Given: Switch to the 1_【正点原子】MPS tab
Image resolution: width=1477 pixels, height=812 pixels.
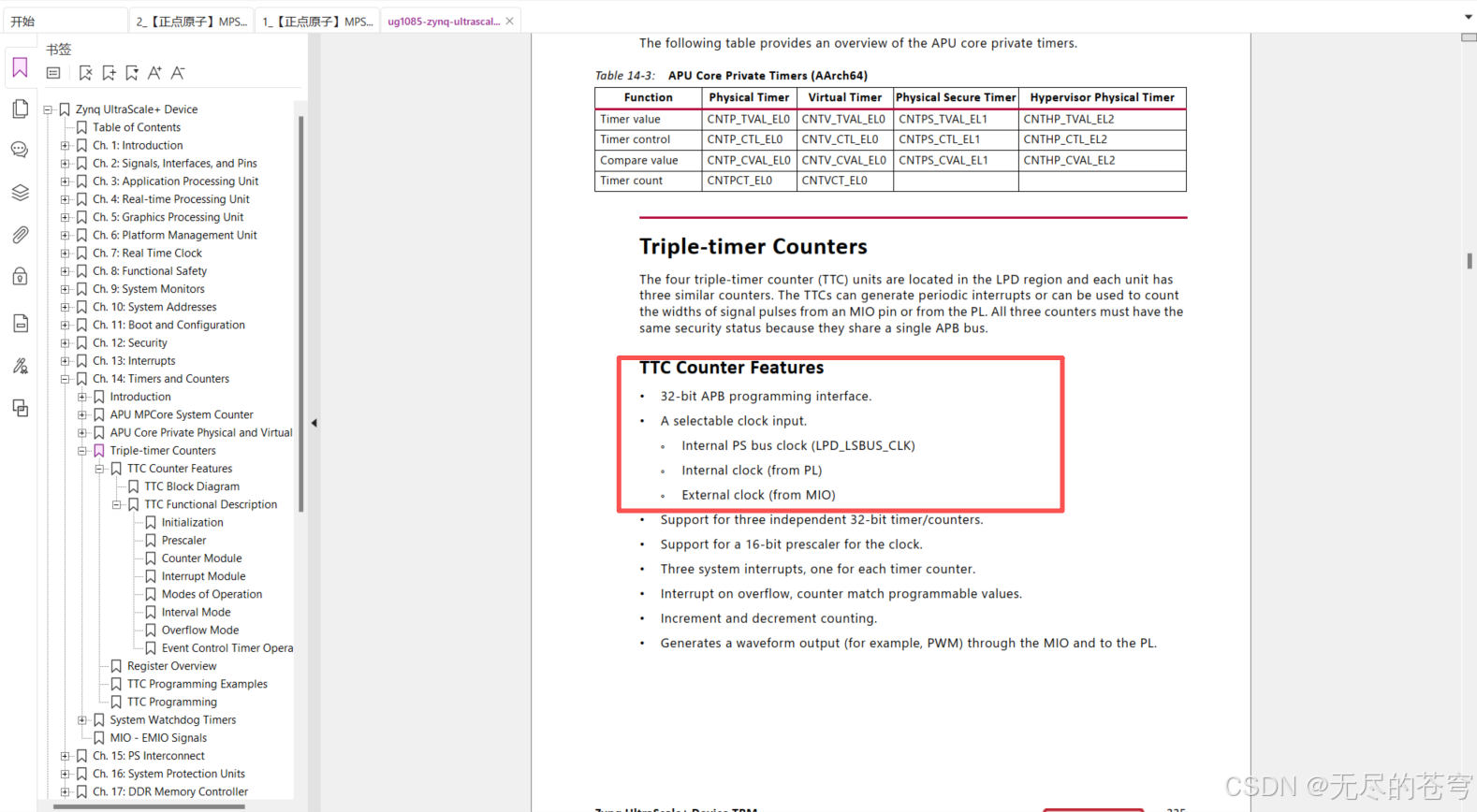Looking at the screenshot, I should click(x=316, y=21).
